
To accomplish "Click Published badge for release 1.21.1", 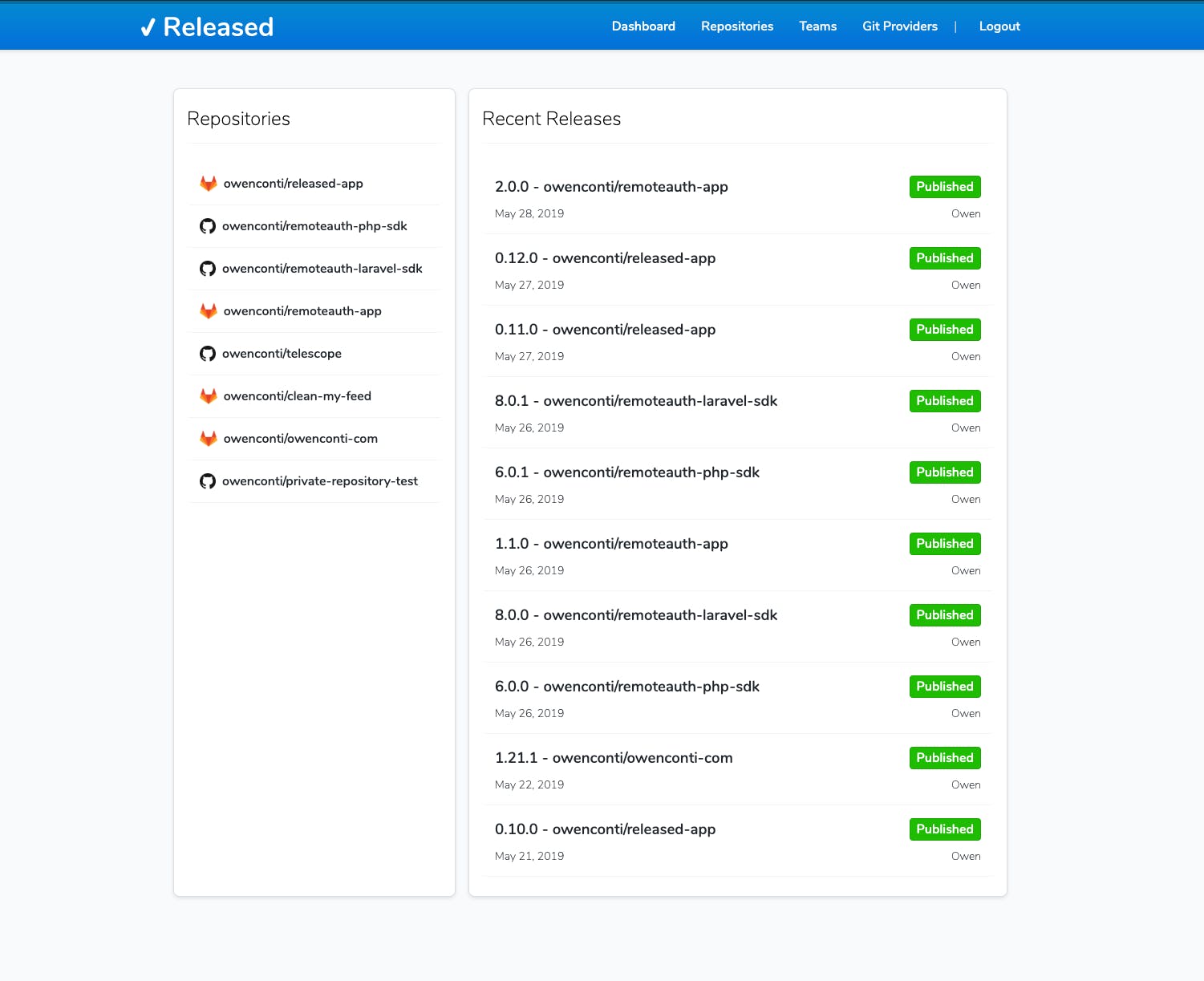I will (945, 758).
